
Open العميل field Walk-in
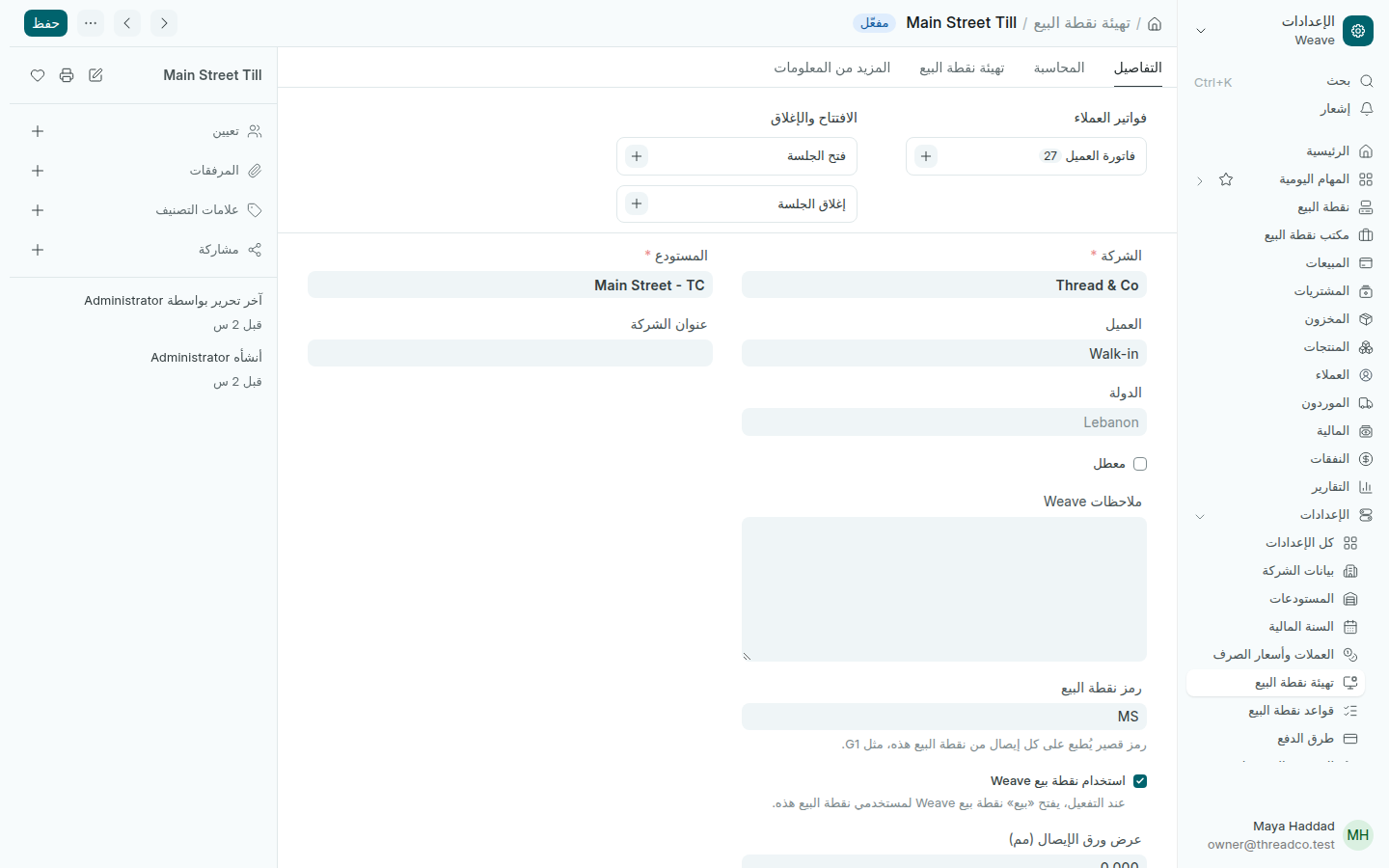(x=944, y=354)
